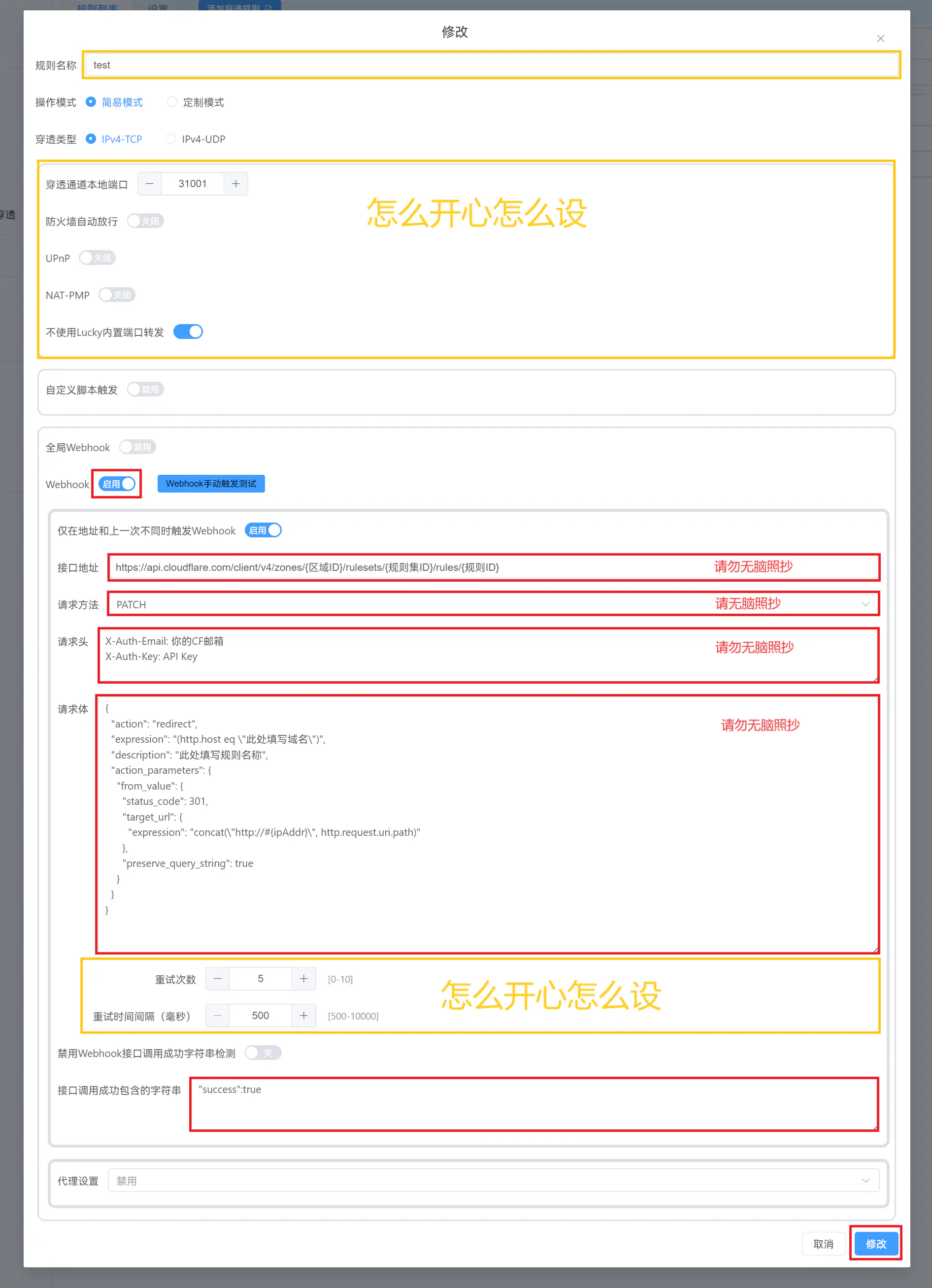The image size is (932, 1288).
Task: Click plus on 重试次数 stepper
Action: click(304, 979)
